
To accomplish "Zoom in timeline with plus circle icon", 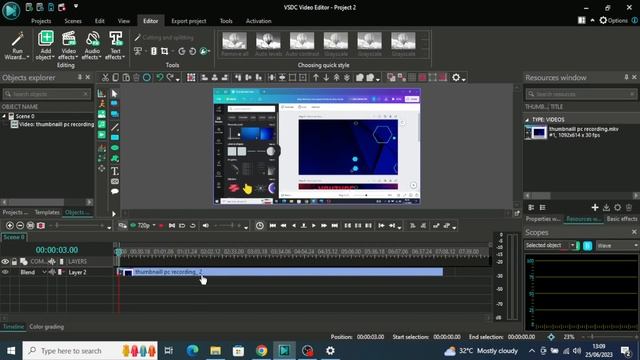I will click(x=10, y=225).
